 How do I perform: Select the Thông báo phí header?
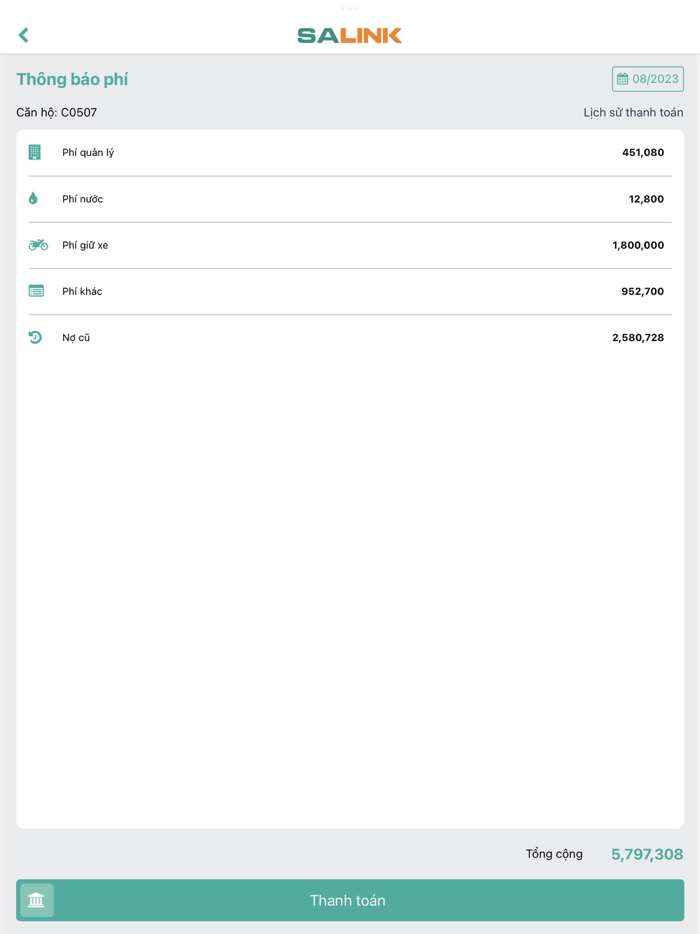click(71, 79)
